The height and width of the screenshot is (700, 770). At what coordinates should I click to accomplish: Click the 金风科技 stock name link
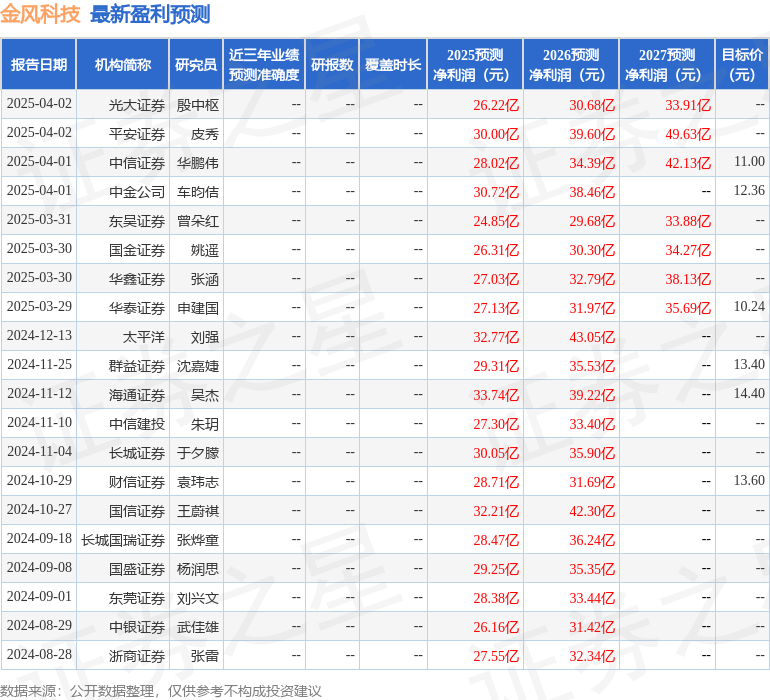coord(41,14)
